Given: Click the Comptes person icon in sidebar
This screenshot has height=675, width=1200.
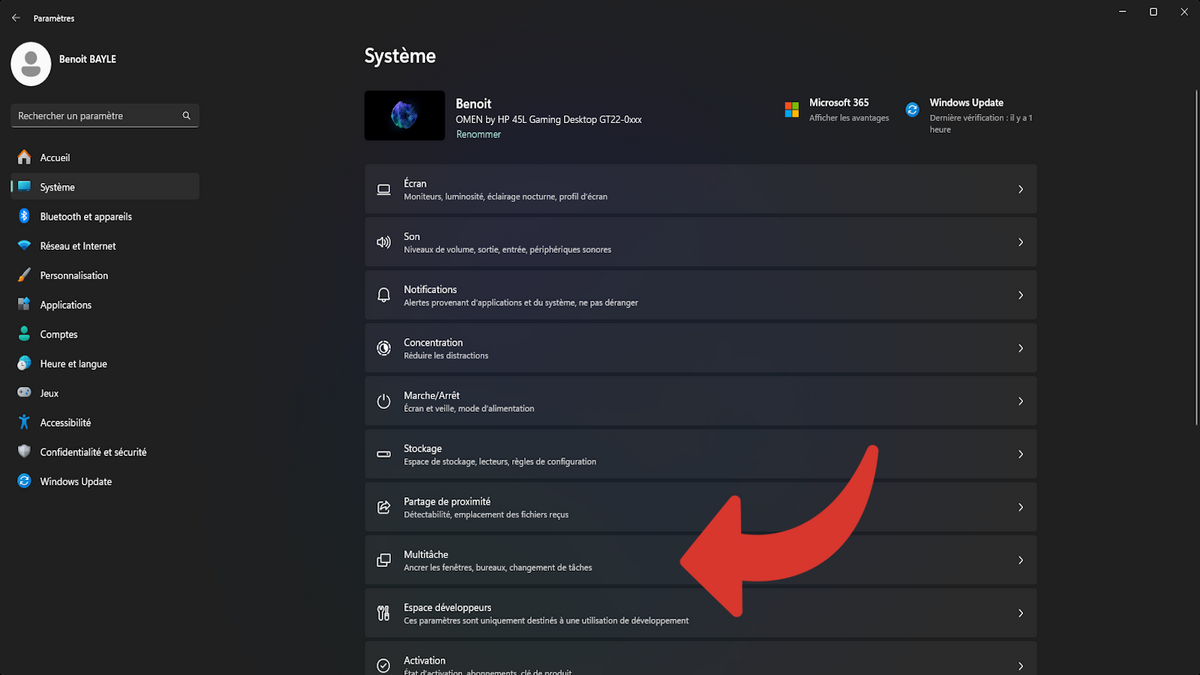Looking at the screenshot, I should [24, 335].
